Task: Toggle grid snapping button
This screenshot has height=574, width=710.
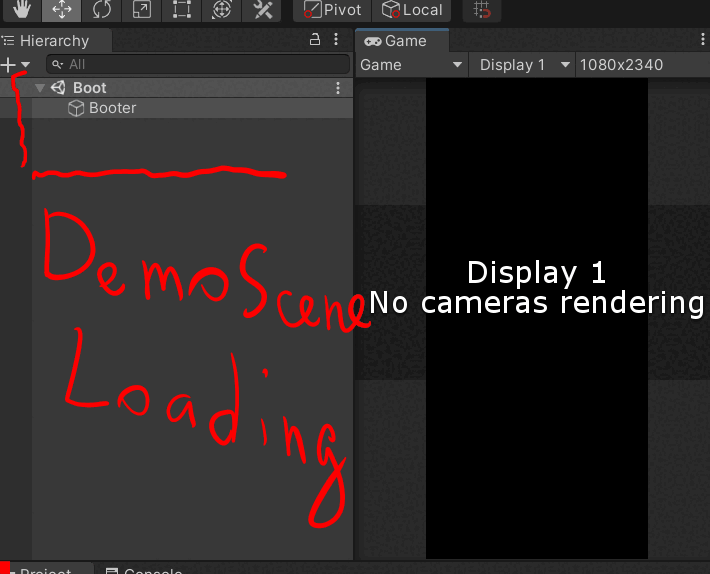Action: click(x=482, y=10)
